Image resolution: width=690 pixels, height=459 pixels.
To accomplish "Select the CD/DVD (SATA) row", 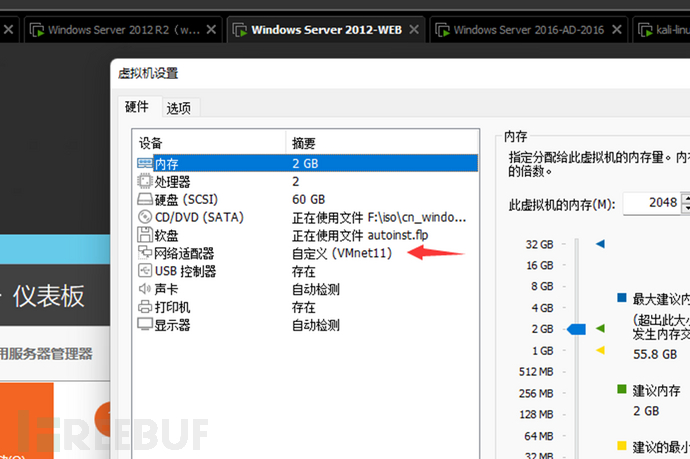I will click(307, 217).
